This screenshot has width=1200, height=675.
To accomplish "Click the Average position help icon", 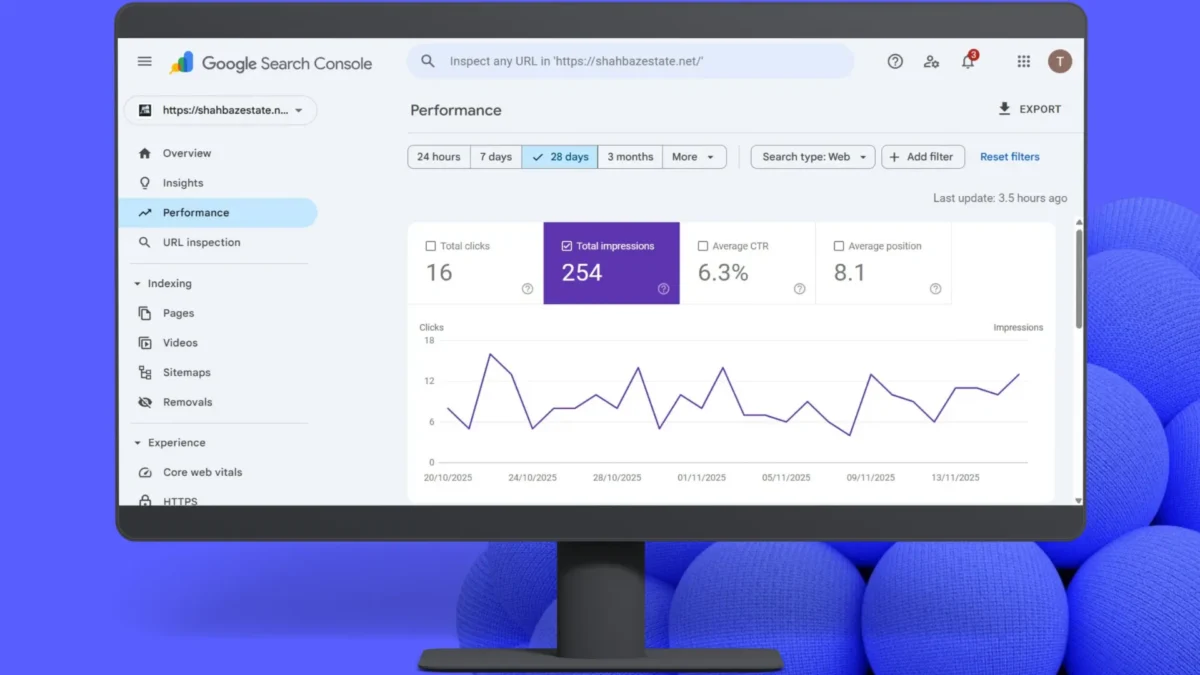I will pos(935,289).
